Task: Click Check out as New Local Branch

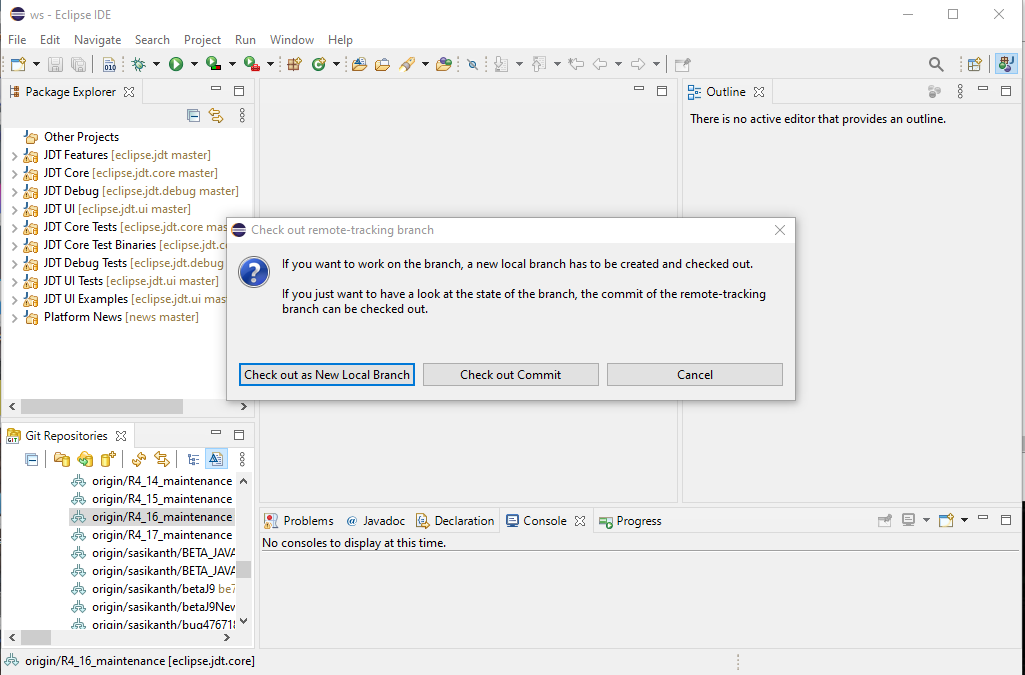Action: click(327, 374)
